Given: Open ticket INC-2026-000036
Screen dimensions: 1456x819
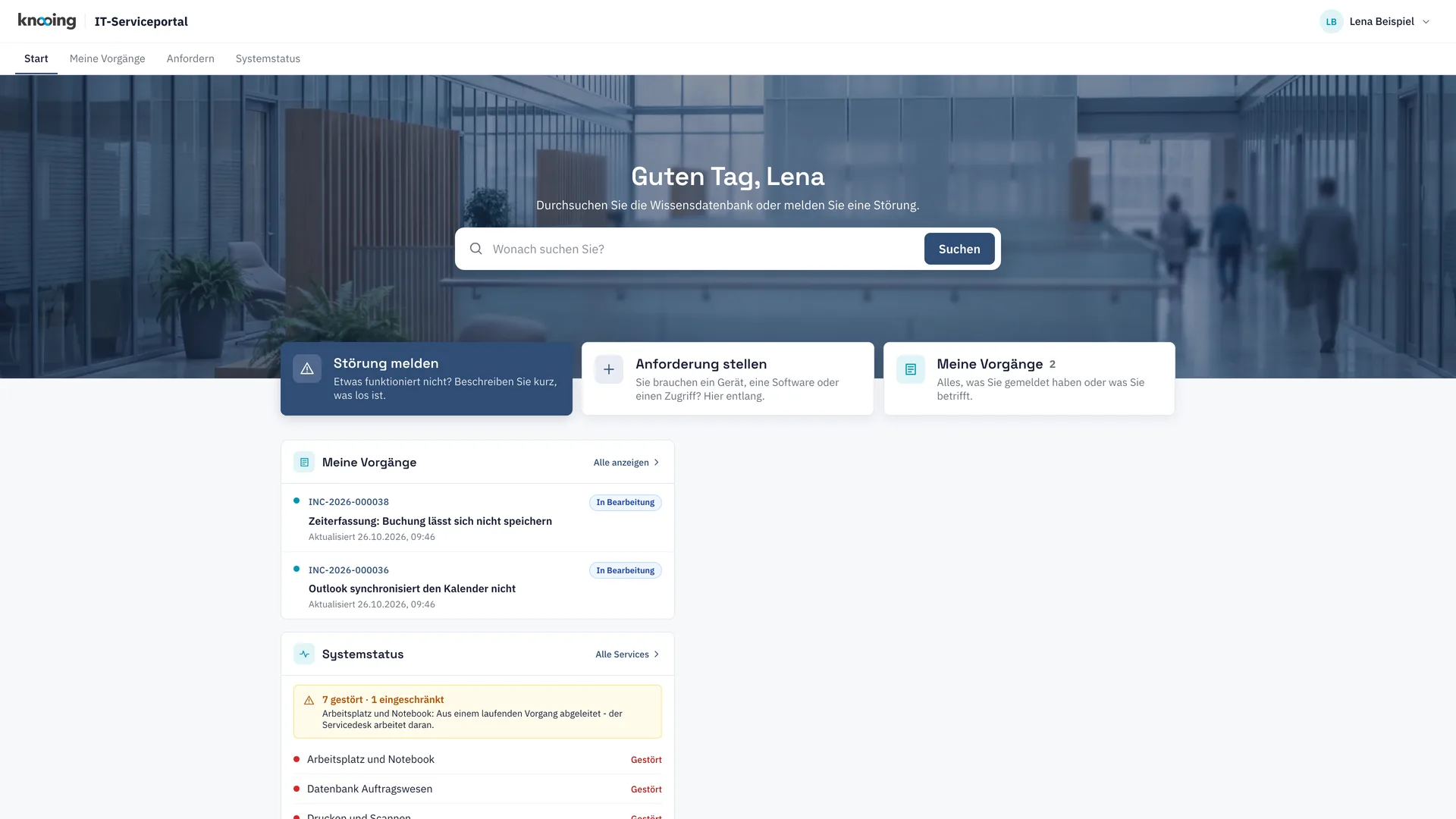Looking at the screenshot, I should 349,570.
